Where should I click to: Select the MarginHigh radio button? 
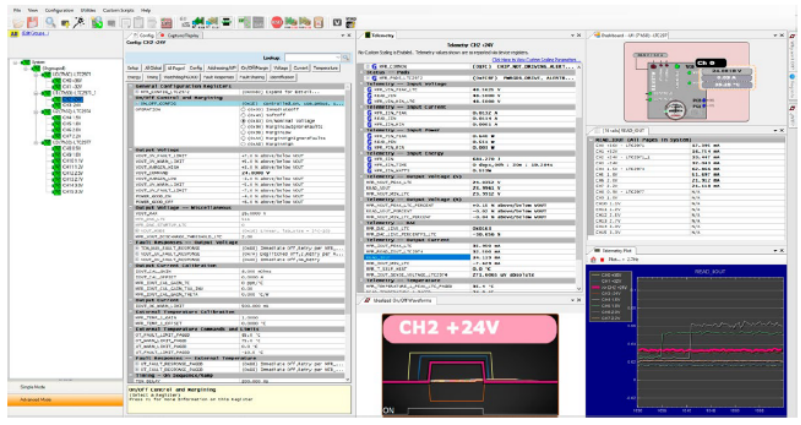243,144
